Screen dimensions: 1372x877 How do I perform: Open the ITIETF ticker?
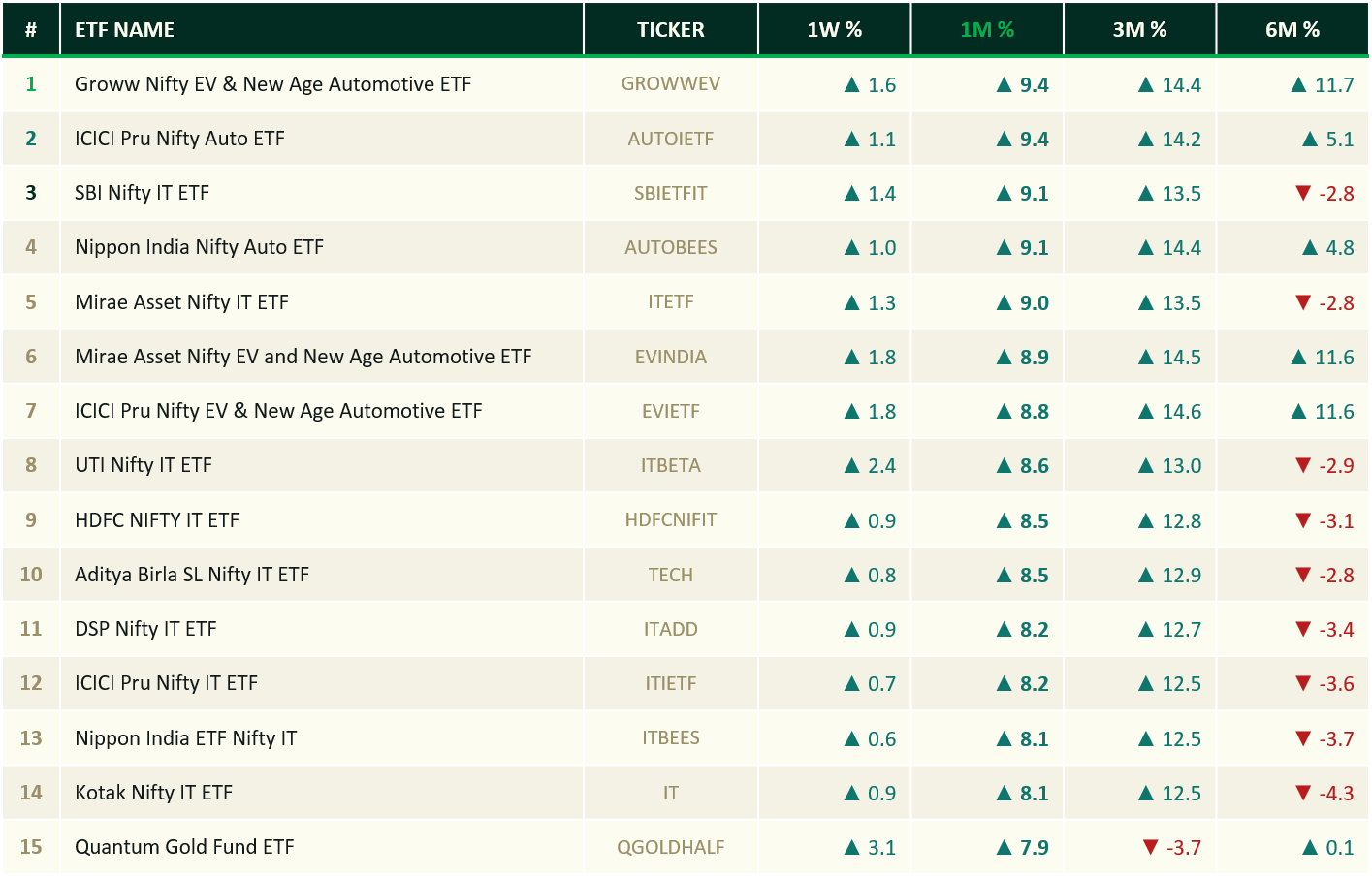671,683
